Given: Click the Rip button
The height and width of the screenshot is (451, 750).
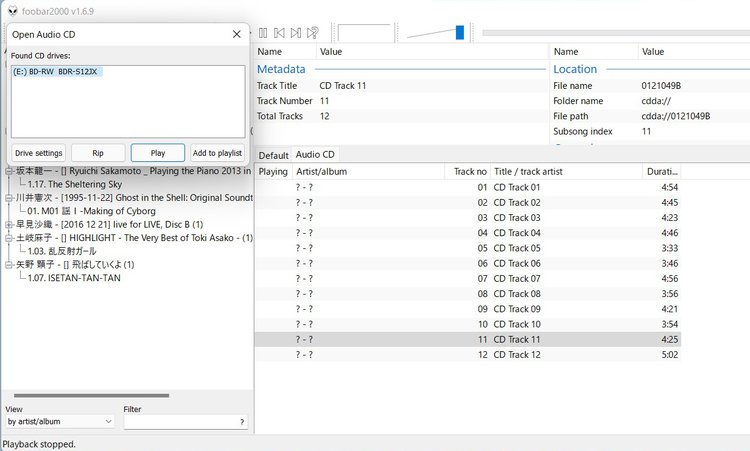Looking at the screenshot, I should tap(98, 153).
